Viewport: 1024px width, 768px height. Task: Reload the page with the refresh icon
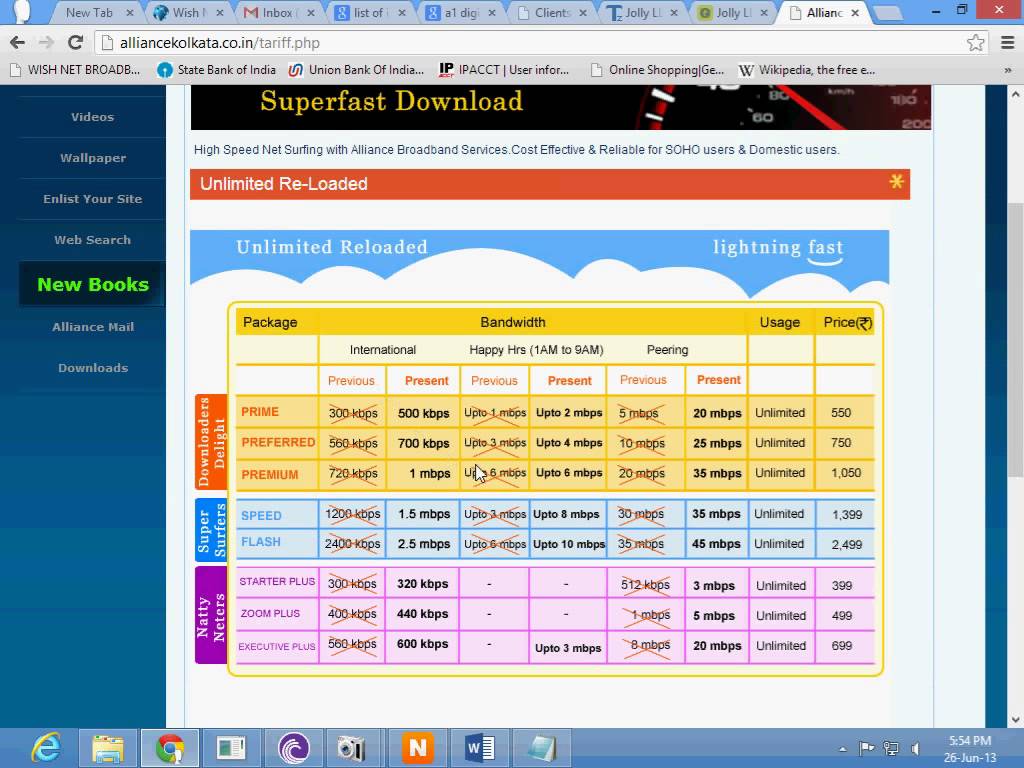75,43
